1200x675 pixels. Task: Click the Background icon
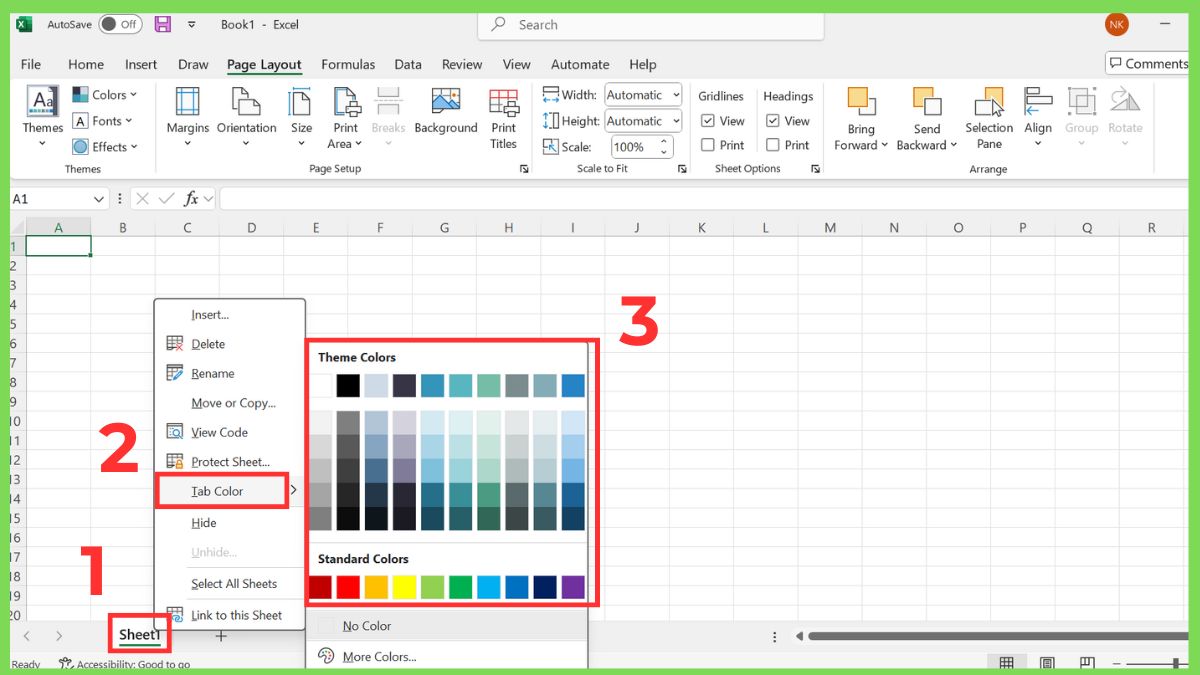(x=445, y=110)
